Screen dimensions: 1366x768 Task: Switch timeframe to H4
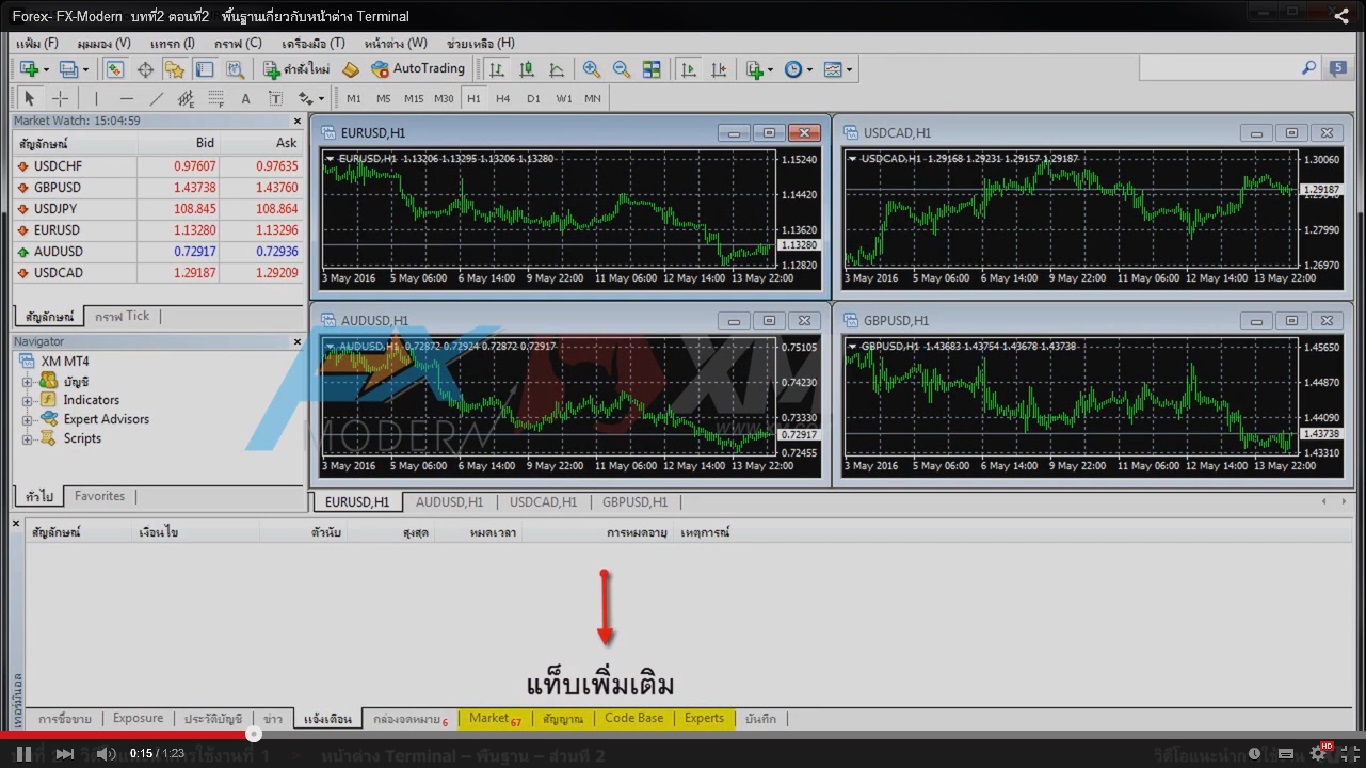pyautogui.click(x=503, y=98)
